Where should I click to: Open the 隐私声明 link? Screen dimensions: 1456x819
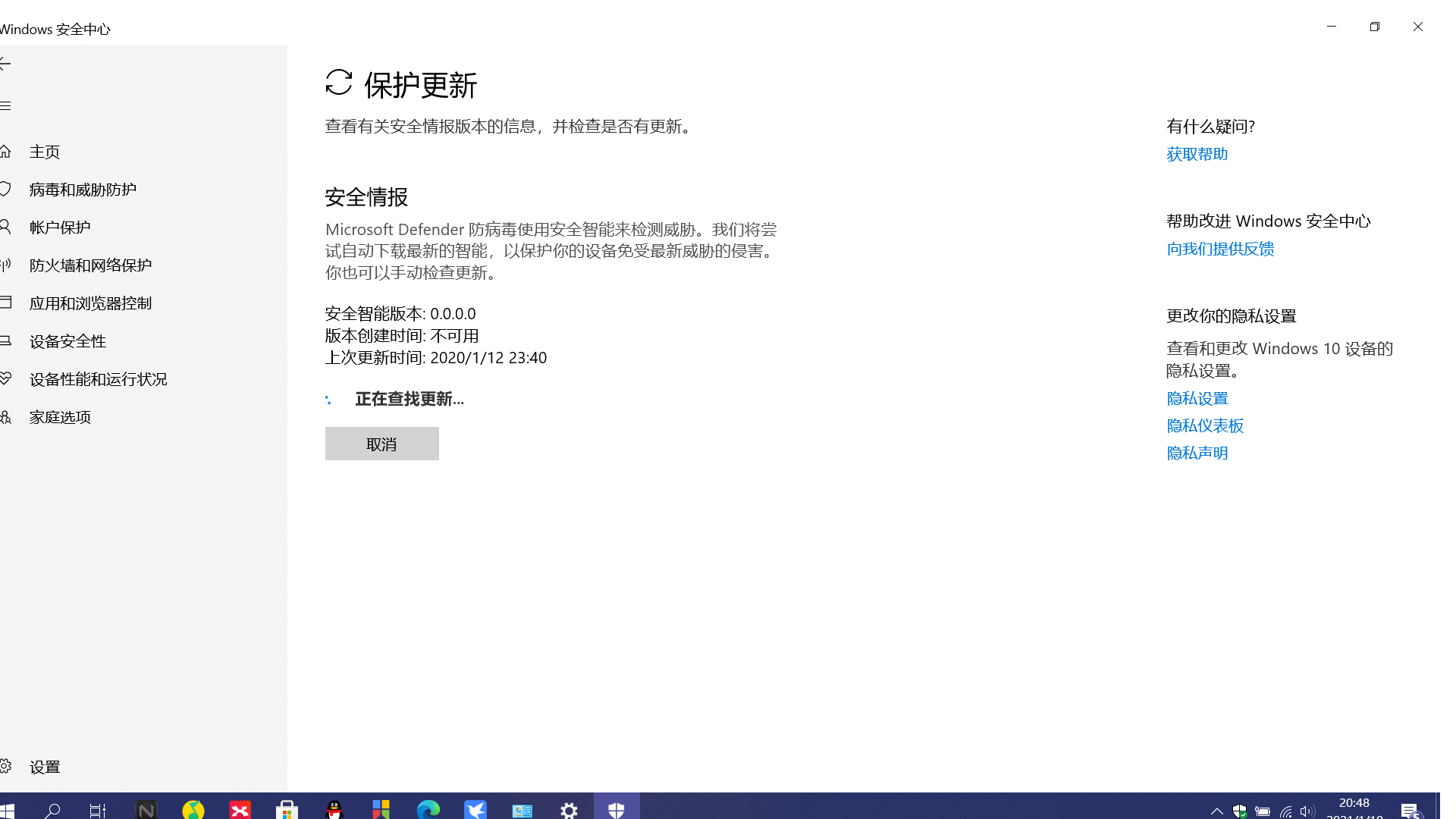pos(1197,453)
